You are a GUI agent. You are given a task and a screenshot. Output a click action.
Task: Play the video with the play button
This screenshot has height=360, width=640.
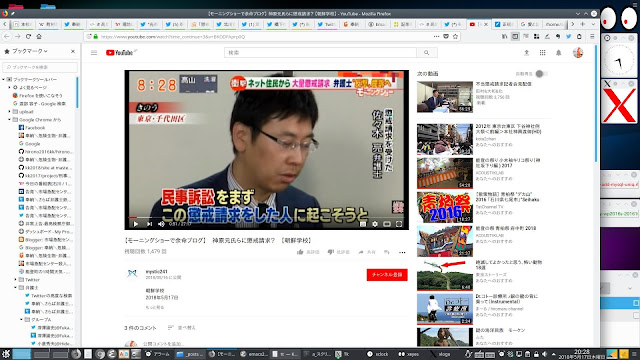(136, 224)
